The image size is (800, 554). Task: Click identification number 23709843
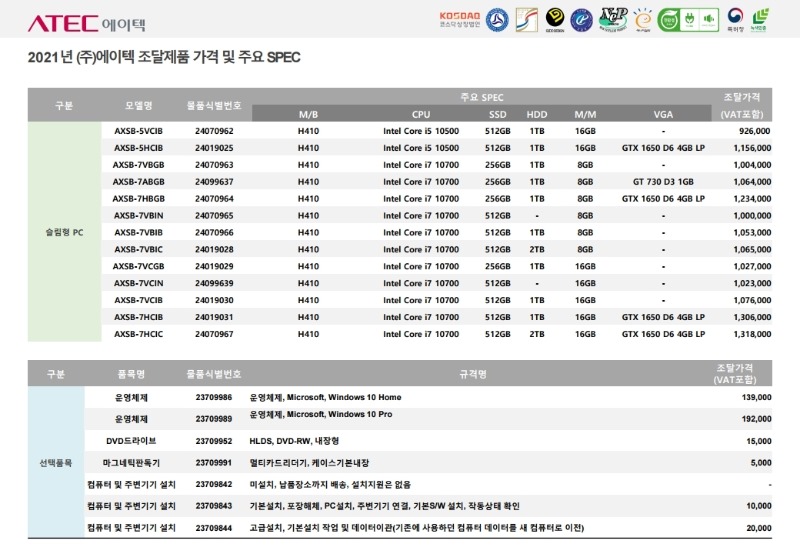[x=214, y=506]
